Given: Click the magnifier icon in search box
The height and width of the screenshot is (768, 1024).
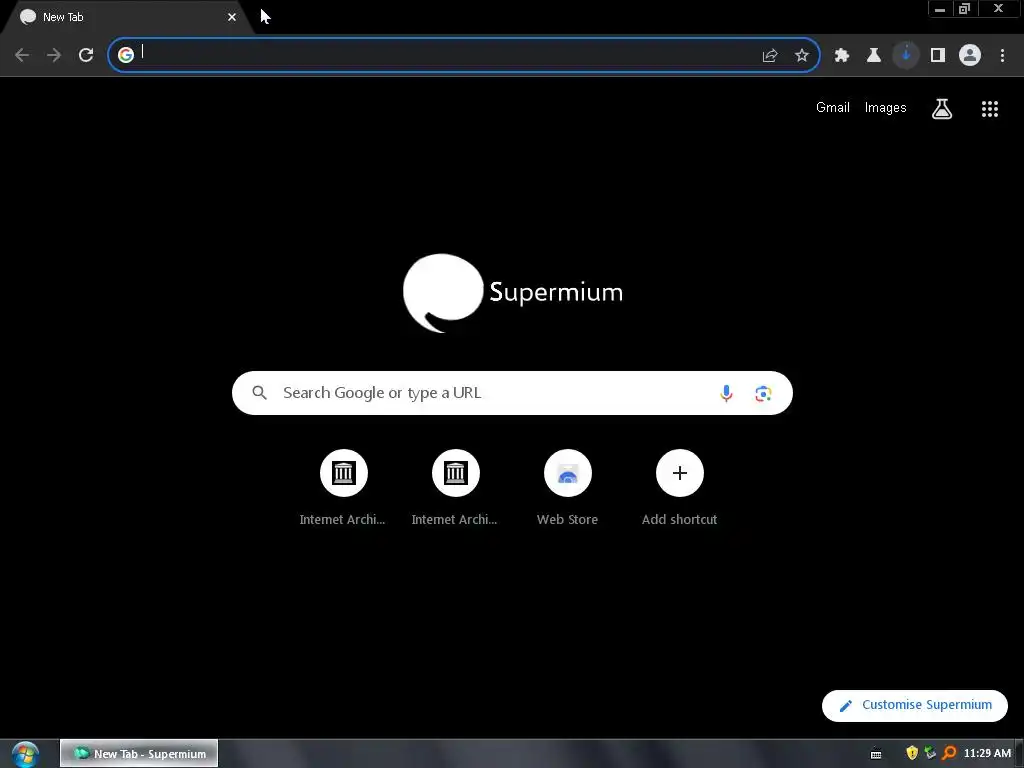Looking at the screenshot, I should tap(260, 393).
